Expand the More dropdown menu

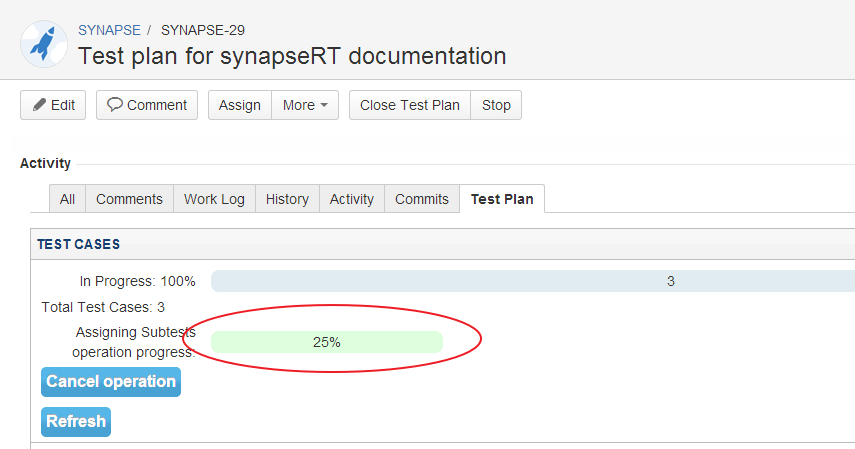pos(305,105)
